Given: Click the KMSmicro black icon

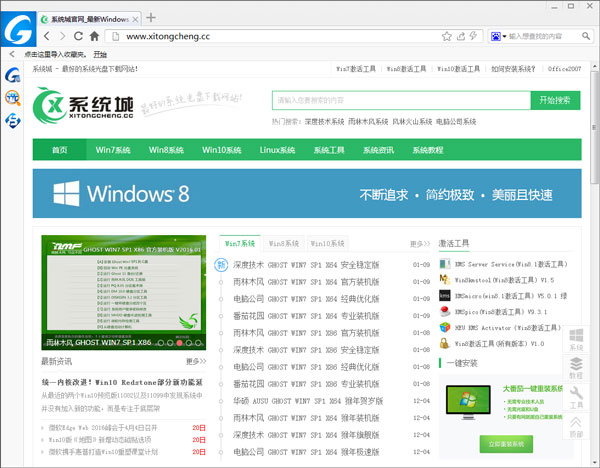Looking at the screenshot, I should [445, 296].
